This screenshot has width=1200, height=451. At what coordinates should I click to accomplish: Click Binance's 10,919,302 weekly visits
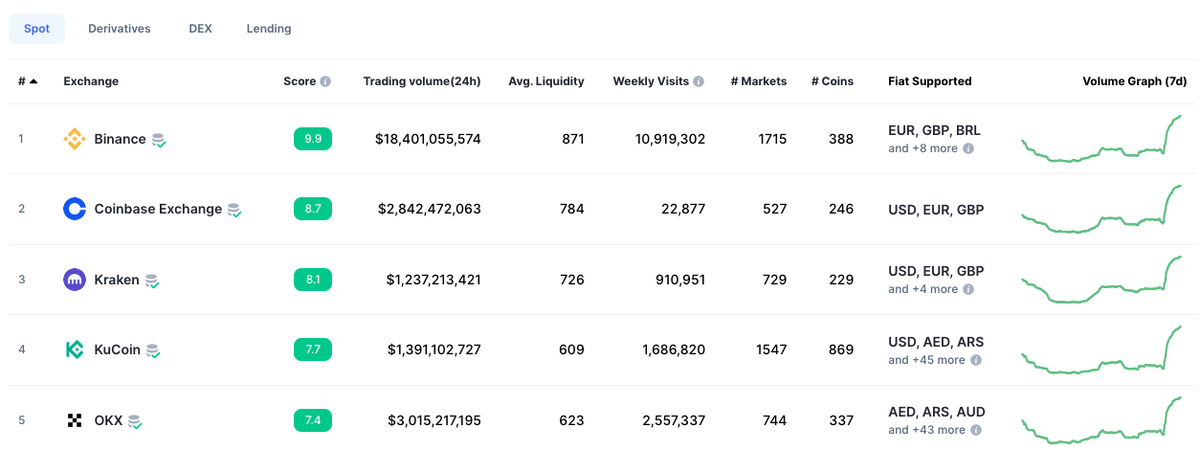(x=670, y=139)
